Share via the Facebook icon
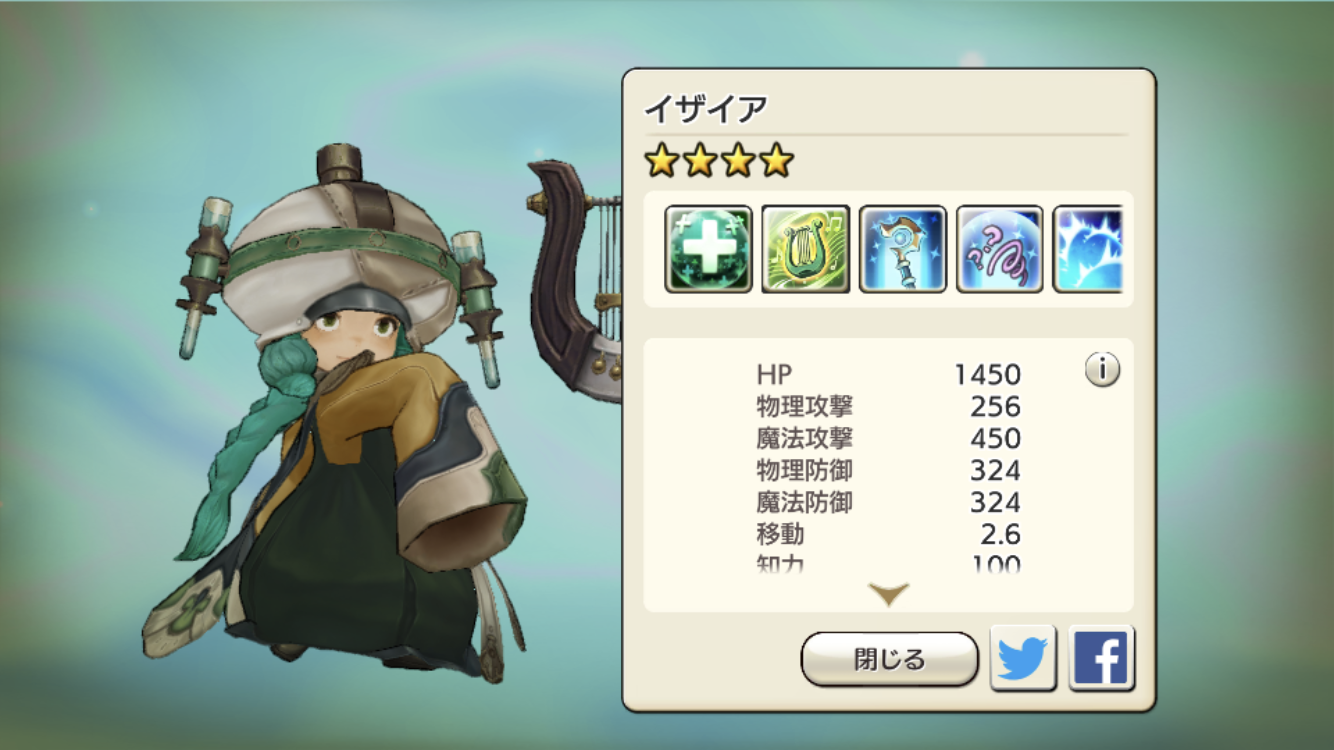Viewport: 1334px width, 750px height. click(x=1101, y=658)
